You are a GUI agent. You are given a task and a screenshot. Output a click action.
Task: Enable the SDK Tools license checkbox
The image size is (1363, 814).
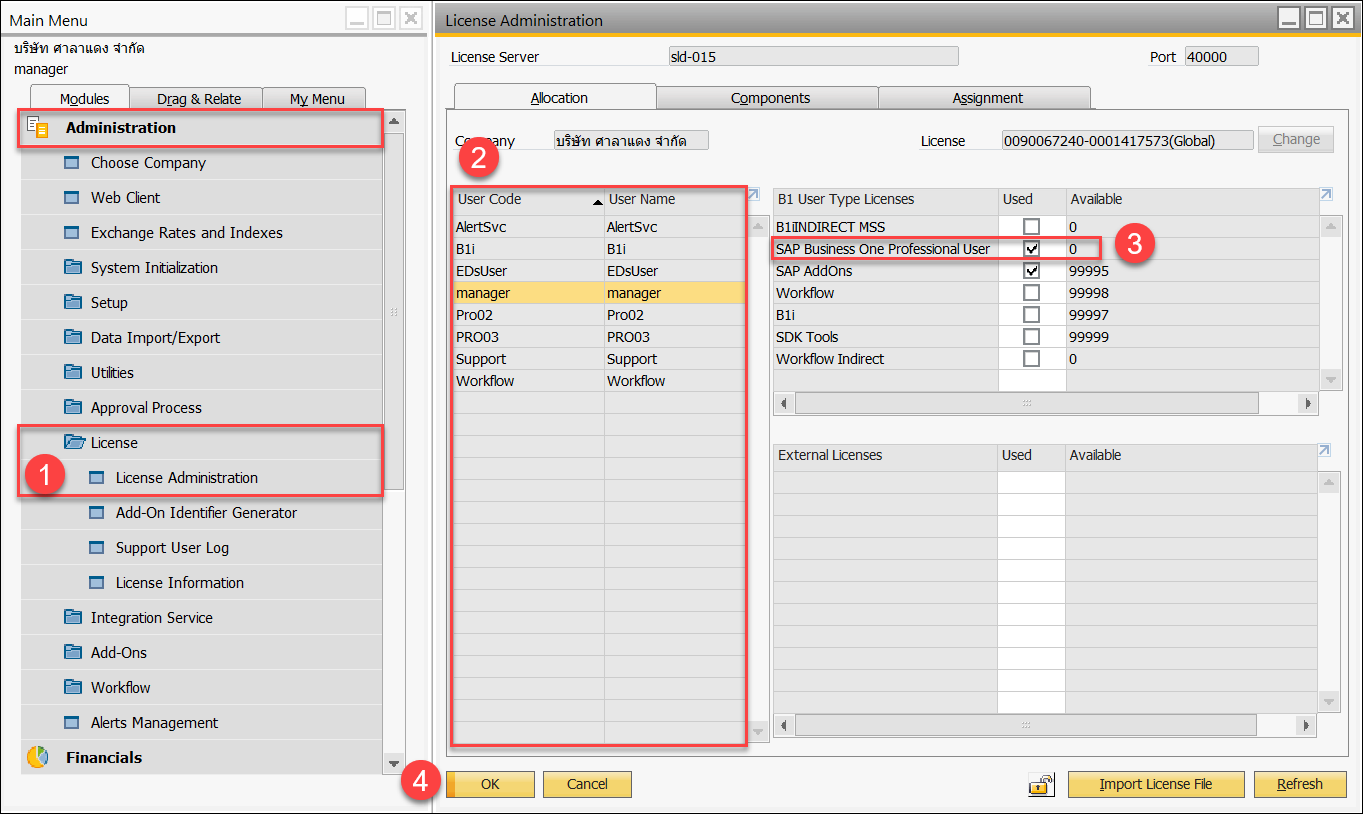coord(1031,337)
